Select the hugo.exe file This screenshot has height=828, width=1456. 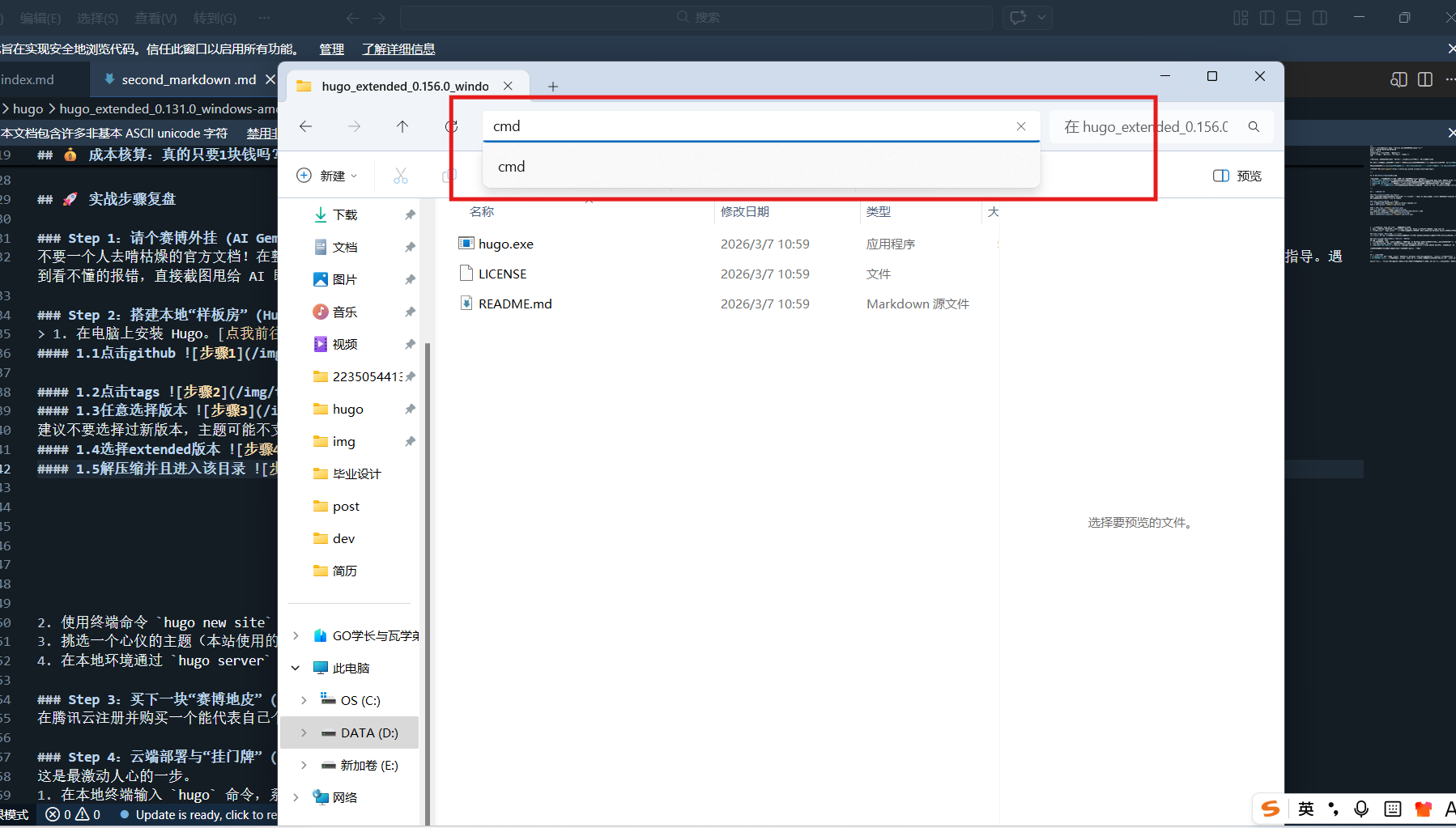click(505, 244)
